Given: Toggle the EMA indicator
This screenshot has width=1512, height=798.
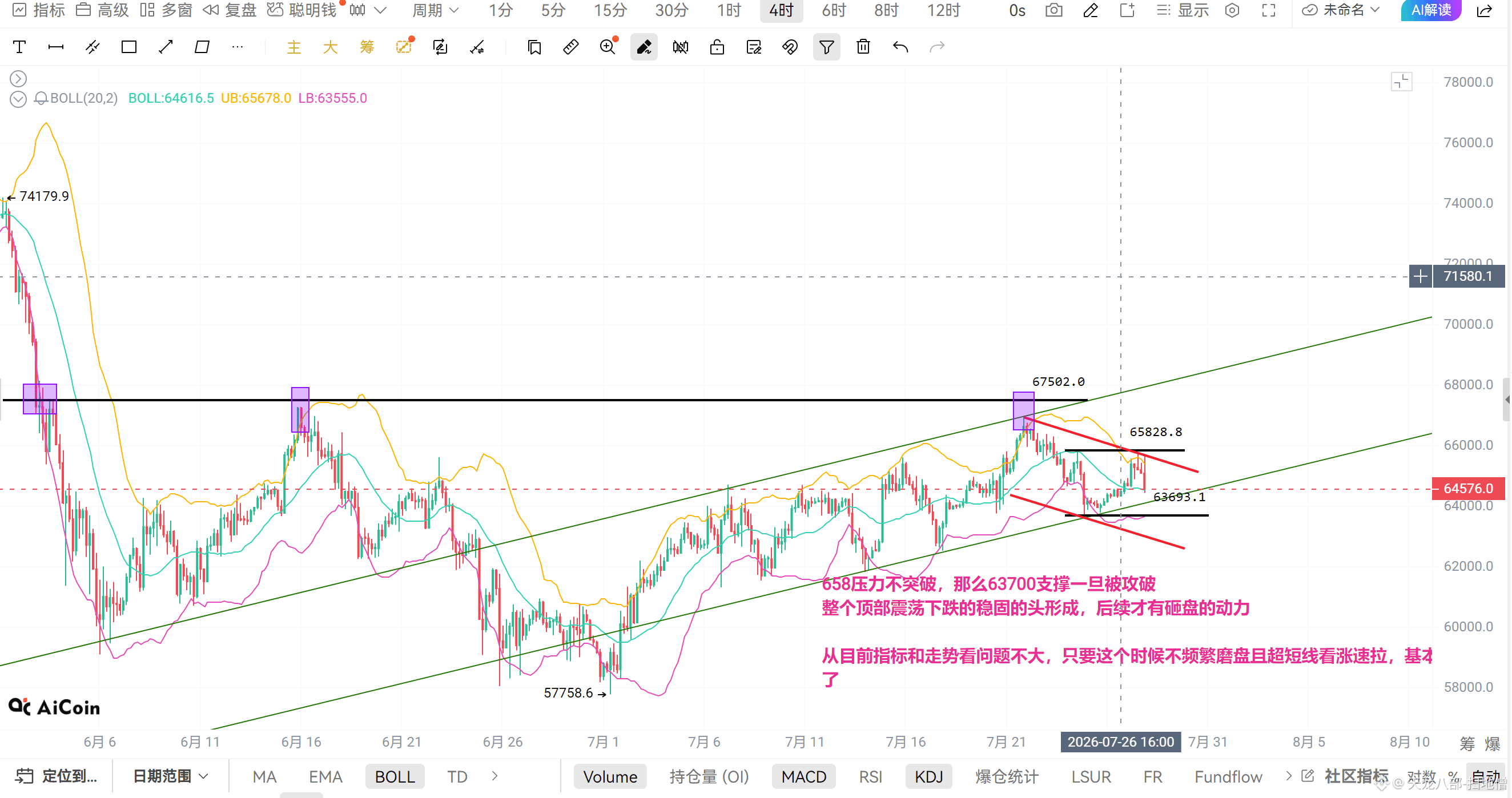Looking at the screenshot, I should [x=326, y=776].
